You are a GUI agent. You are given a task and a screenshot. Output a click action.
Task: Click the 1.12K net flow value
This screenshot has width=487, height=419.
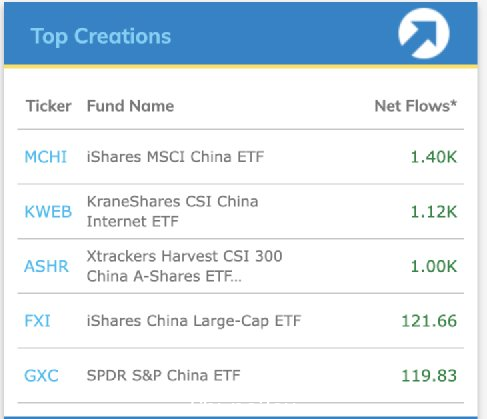[x=434, y=212]
